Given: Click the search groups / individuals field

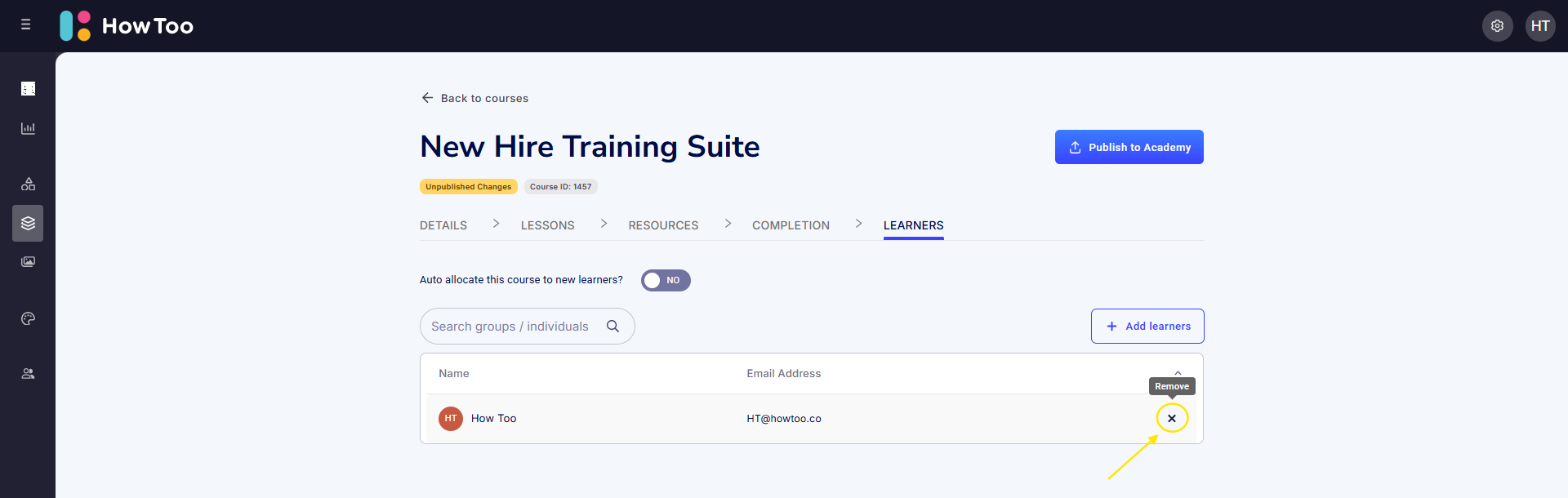Looking at the screenshot, I should pos(510,326).
